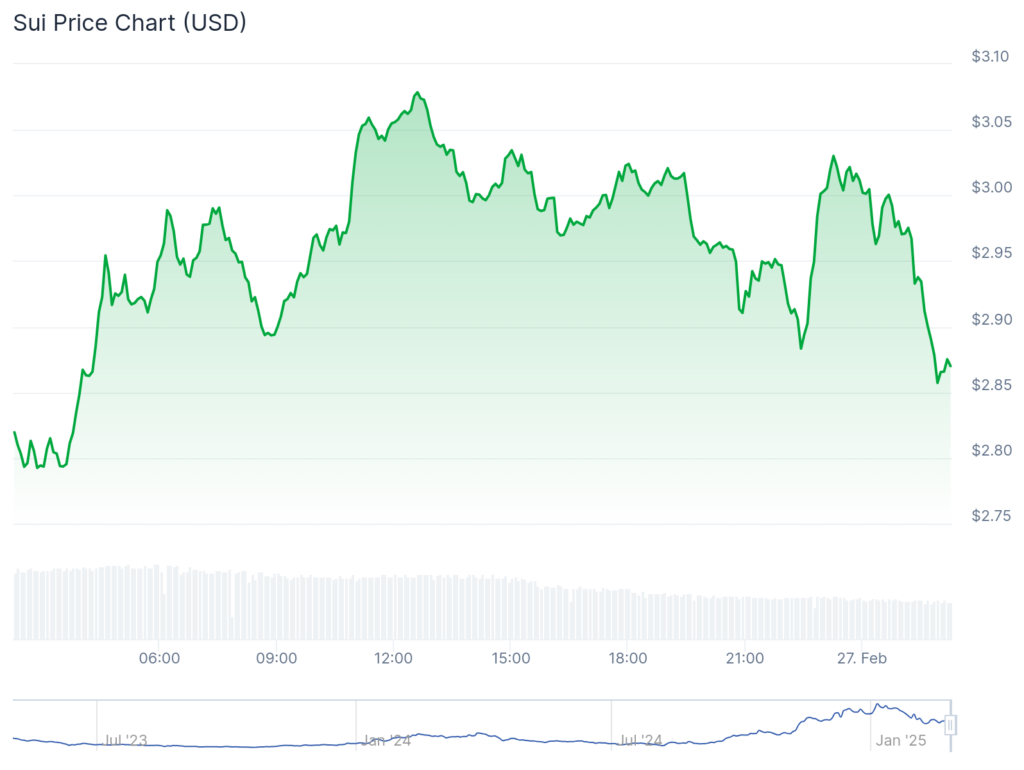Click the last price point on the line
1024x770 pixels.
click(950, 365)
